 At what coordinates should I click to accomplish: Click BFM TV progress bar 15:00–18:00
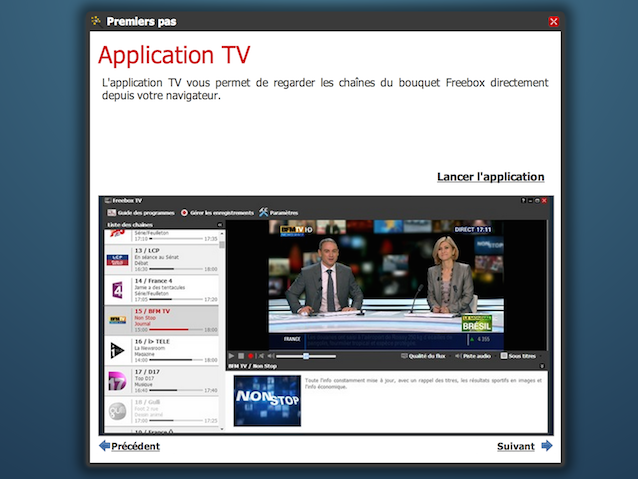tap(176, 330)
